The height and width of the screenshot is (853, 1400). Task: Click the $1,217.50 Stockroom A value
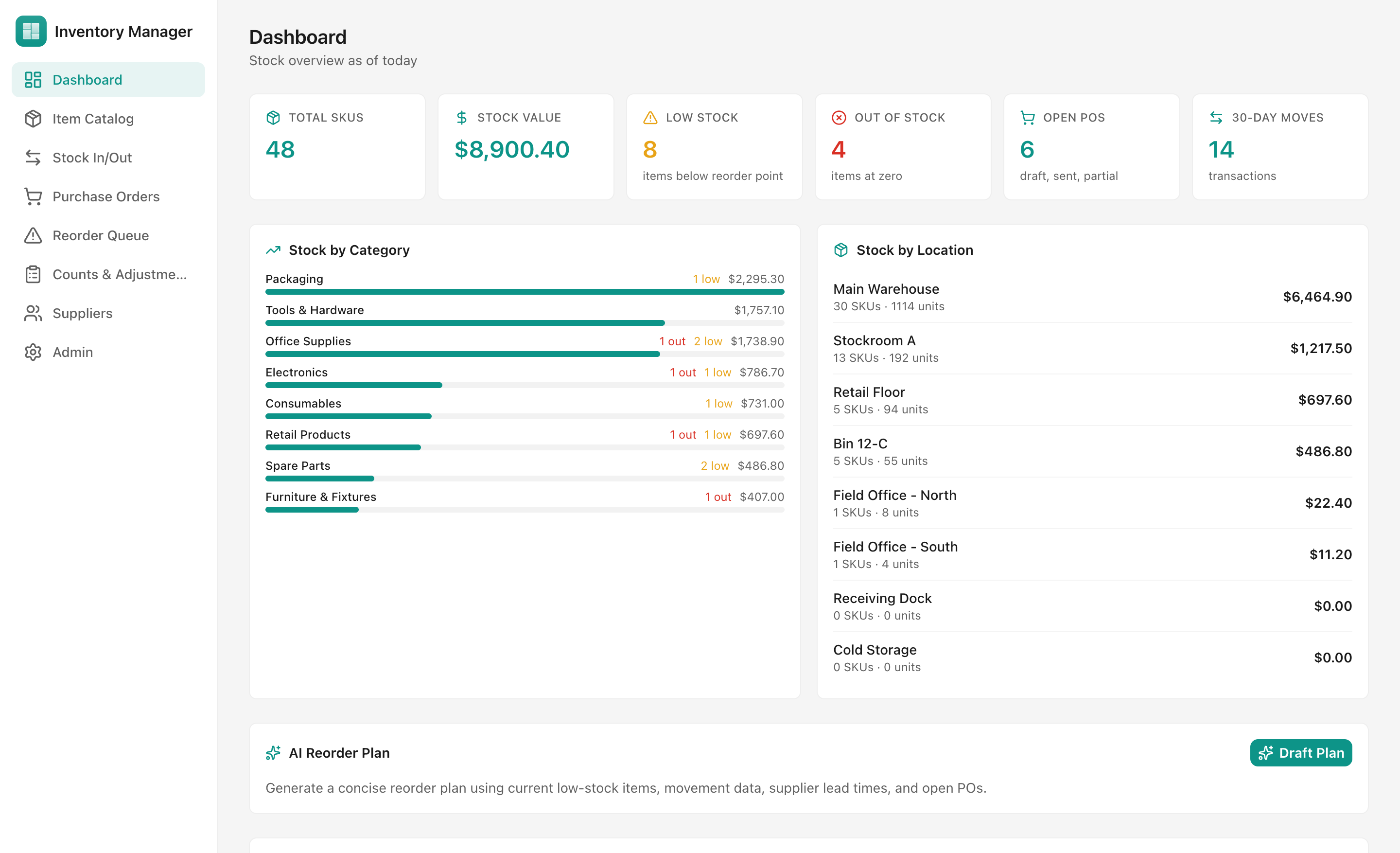1321,348
